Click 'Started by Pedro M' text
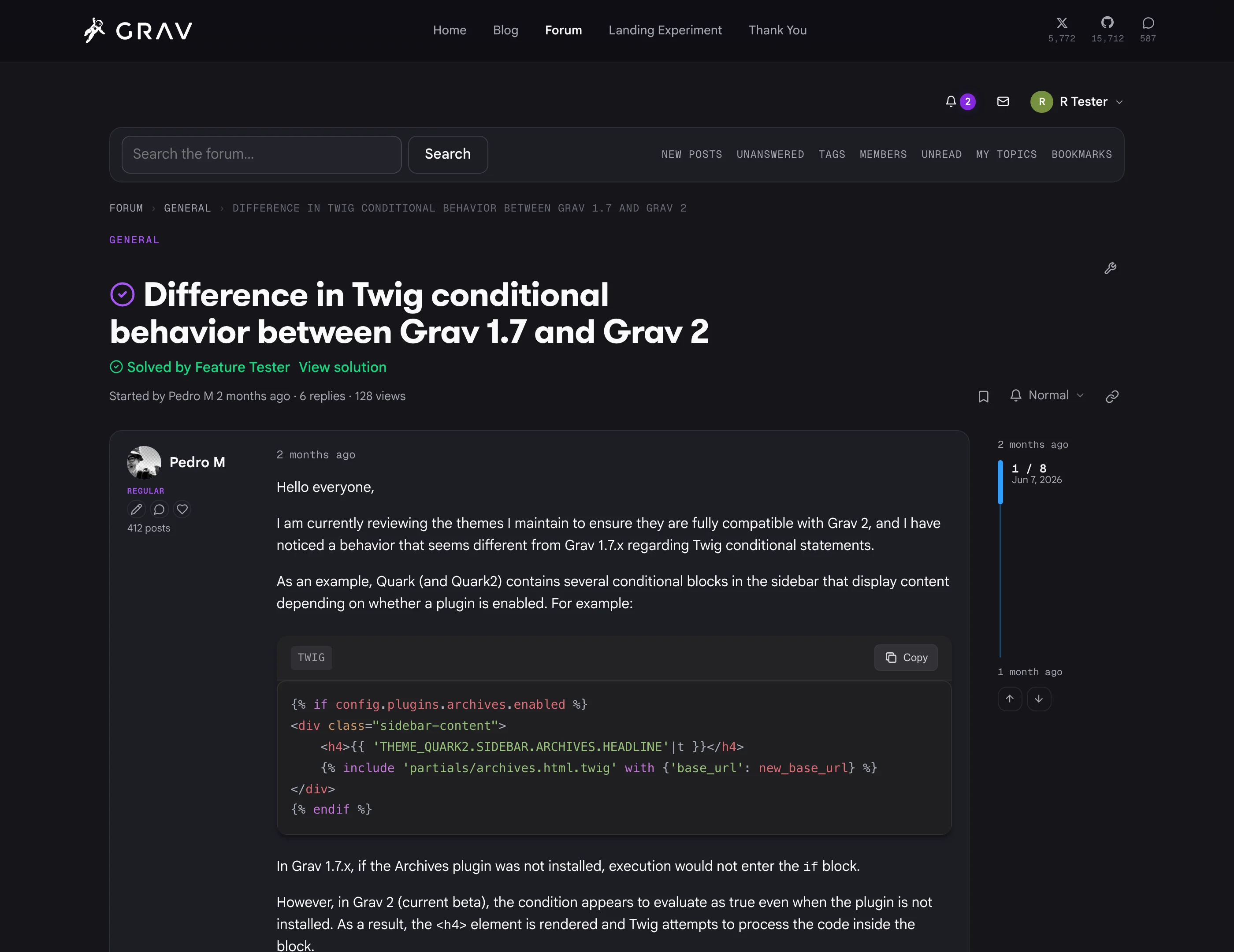Screen dimensions: 1234x952 click(162, 397)
